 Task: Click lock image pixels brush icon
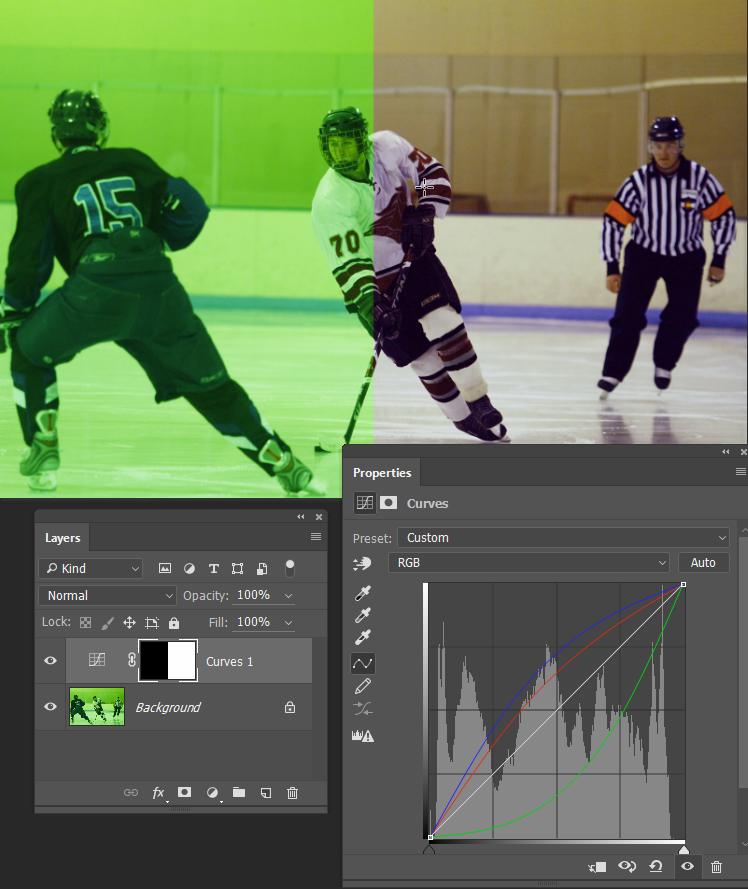107,623
